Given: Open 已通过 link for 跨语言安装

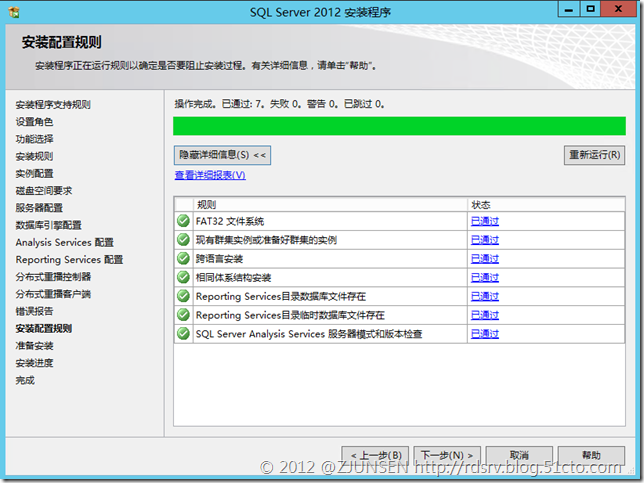Looking at the screenshot, I should click(485, 259).
